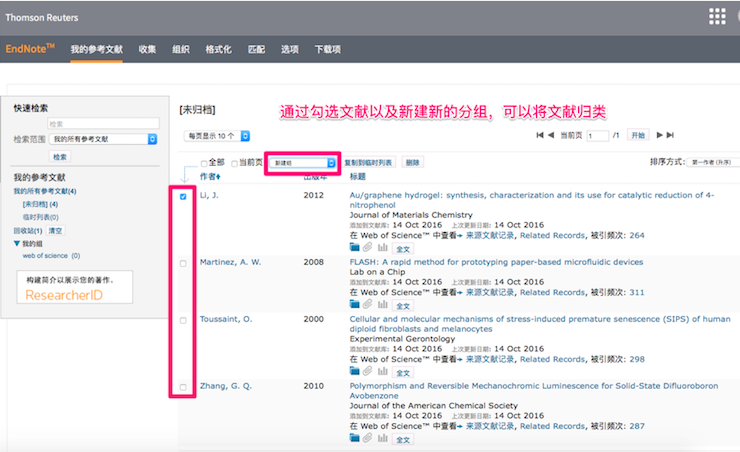Image resolution: width=740 pixels, height=452 pixels.
Task: Open [未归档] (4) in sidebar
Action: click(40, 204)
